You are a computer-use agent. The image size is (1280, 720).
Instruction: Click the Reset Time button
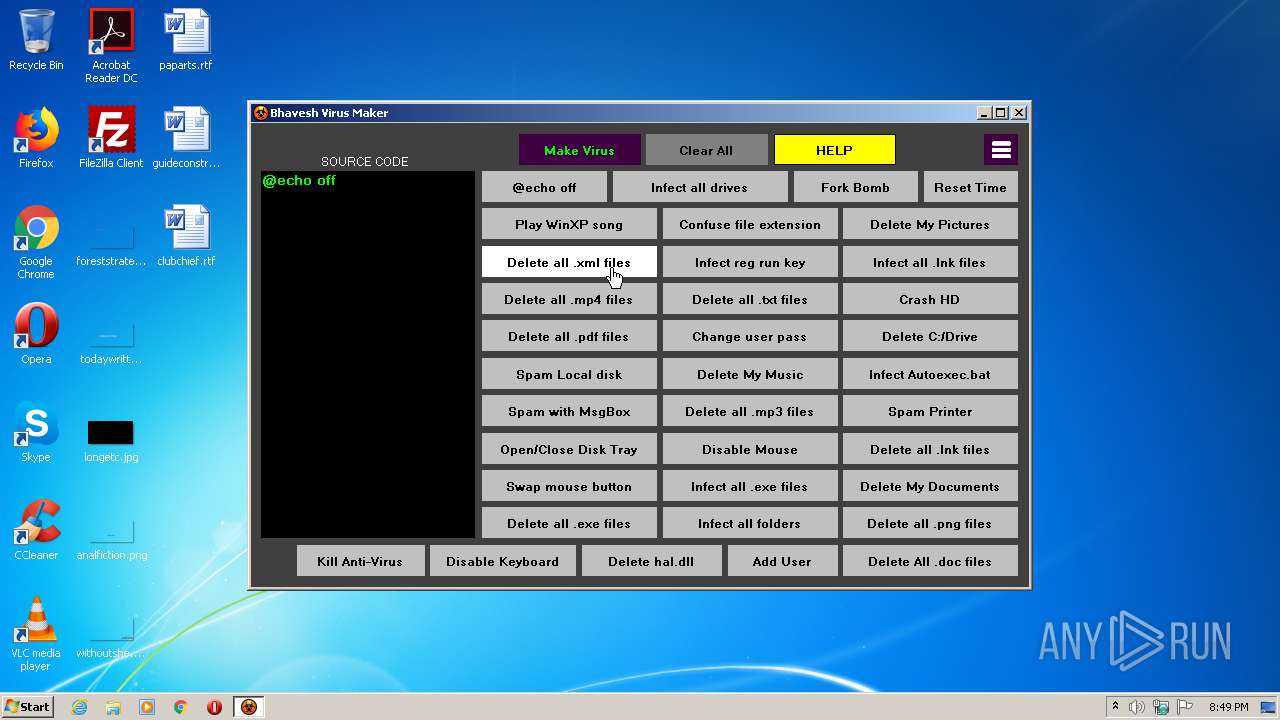click(x=970, y=187)
